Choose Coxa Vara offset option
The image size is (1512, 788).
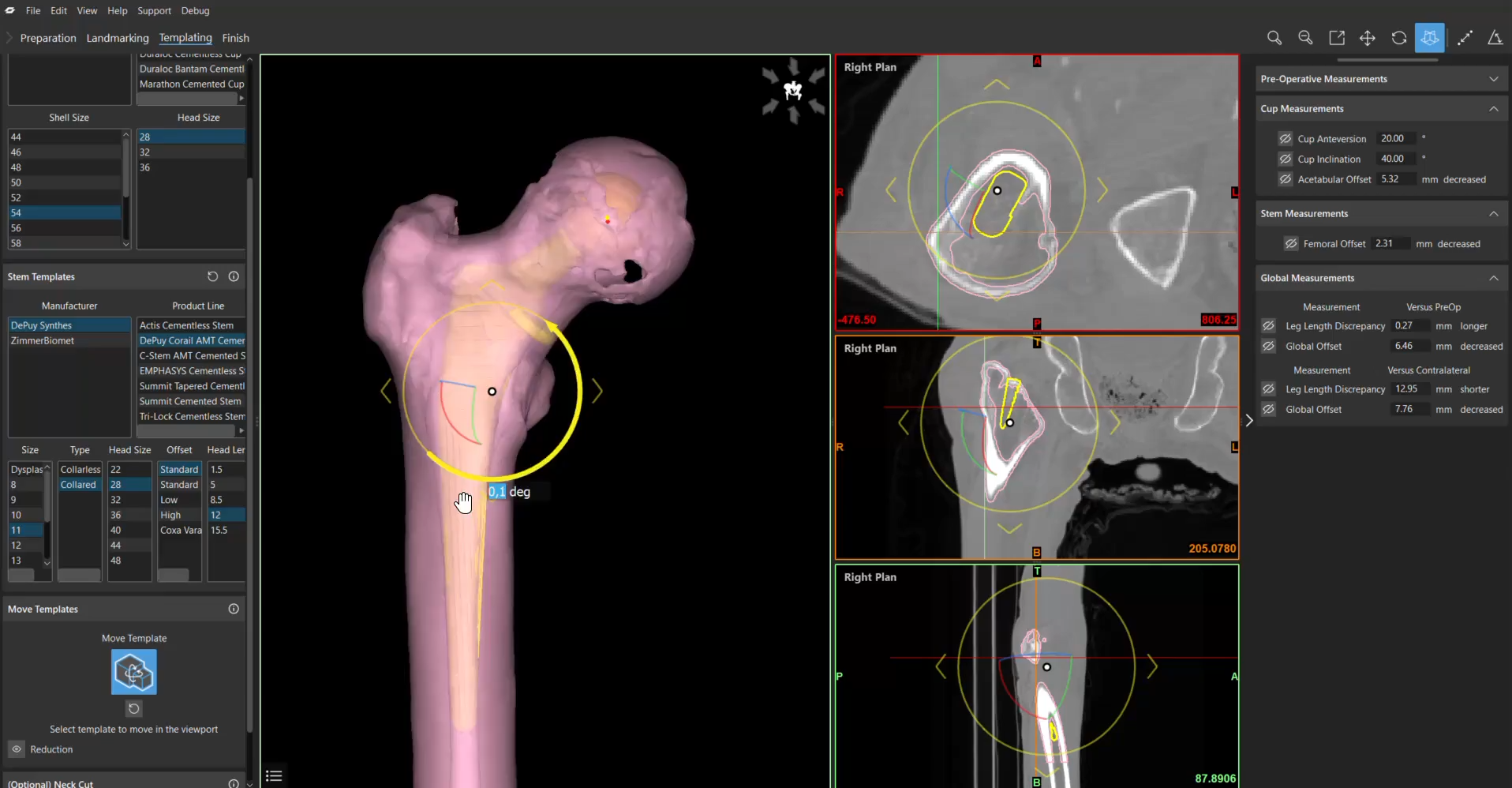tap(181, 530)
